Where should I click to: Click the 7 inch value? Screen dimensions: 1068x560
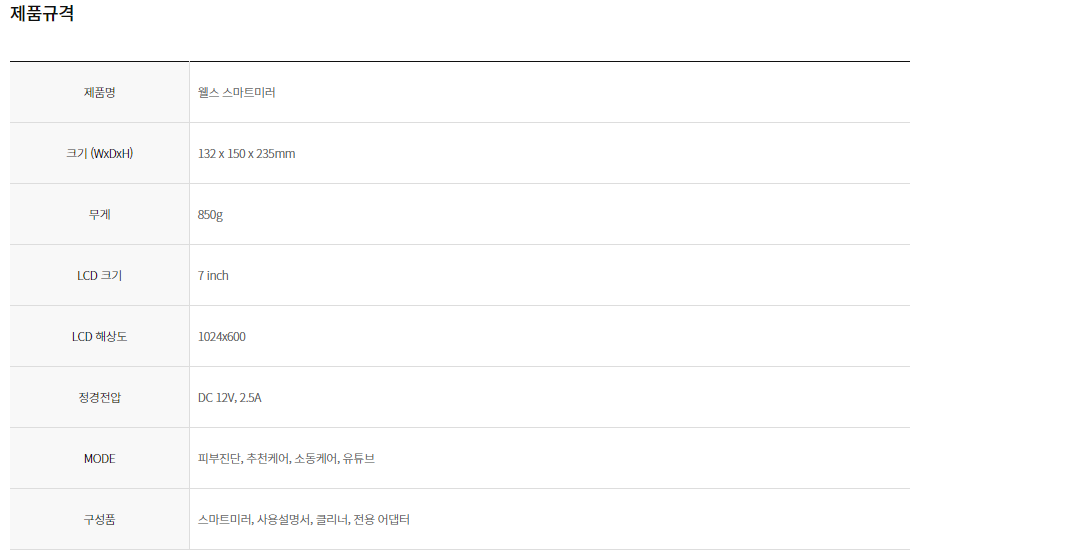pos(214,276)
